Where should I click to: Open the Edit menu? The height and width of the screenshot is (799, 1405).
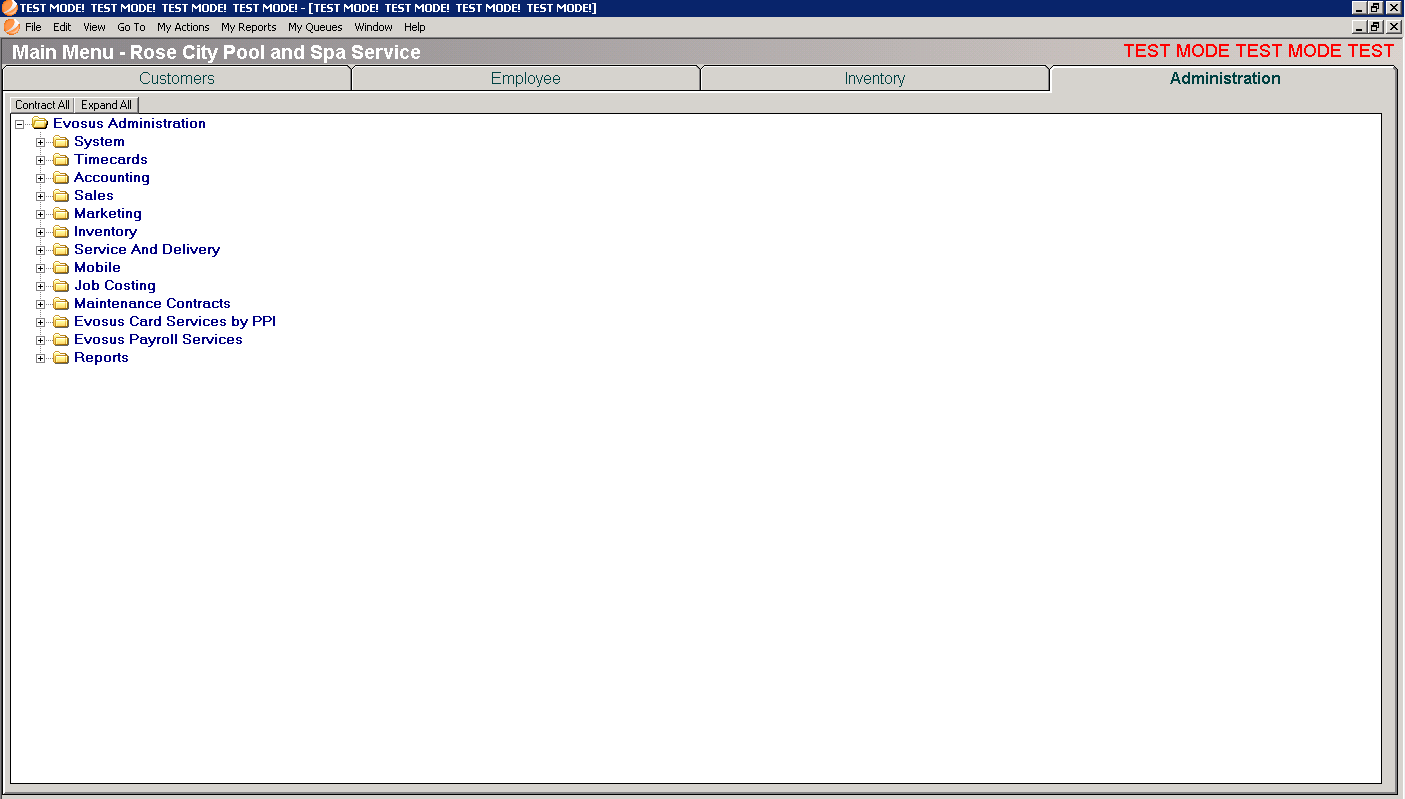click(62, 27)
